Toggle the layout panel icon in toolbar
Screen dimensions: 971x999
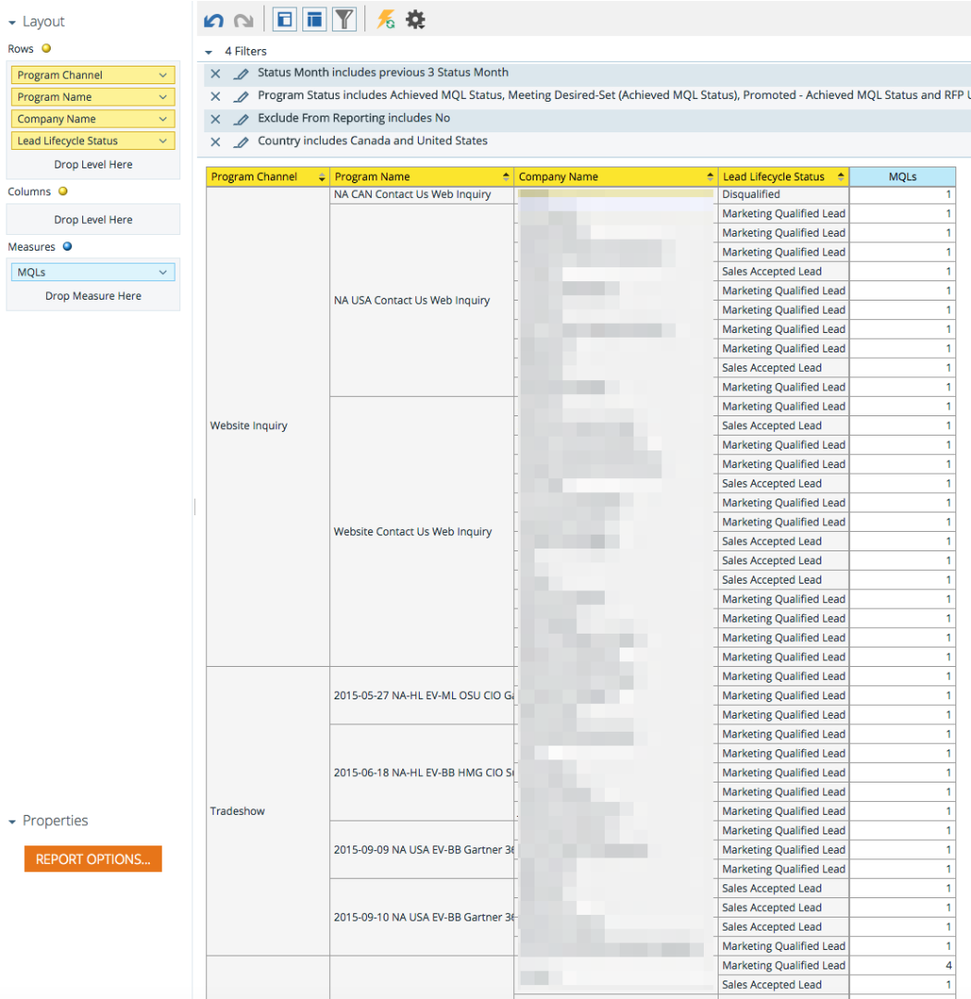coord(285,19)
